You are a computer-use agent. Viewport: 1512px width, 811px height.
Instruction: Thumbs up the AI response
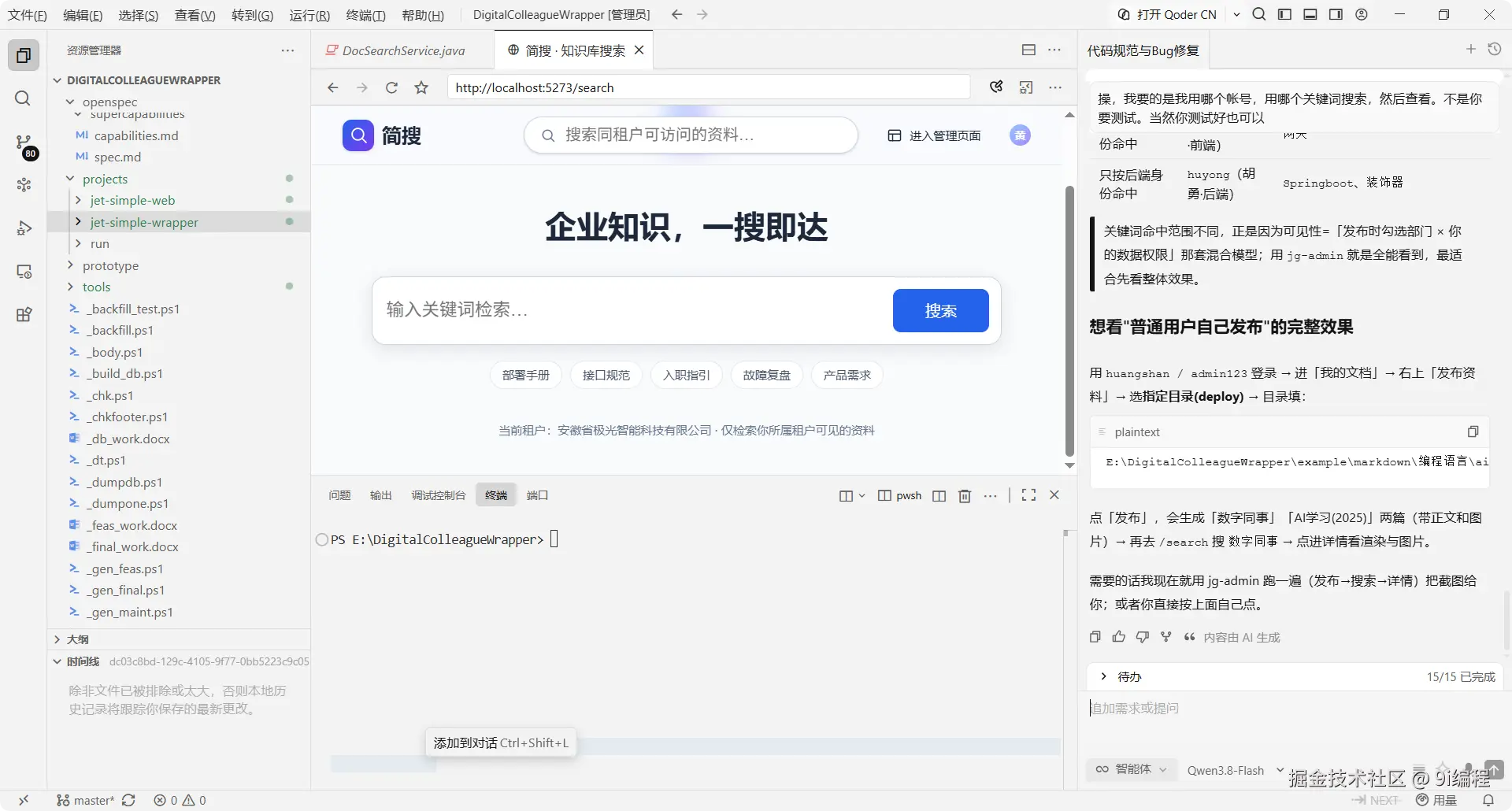1119,636
